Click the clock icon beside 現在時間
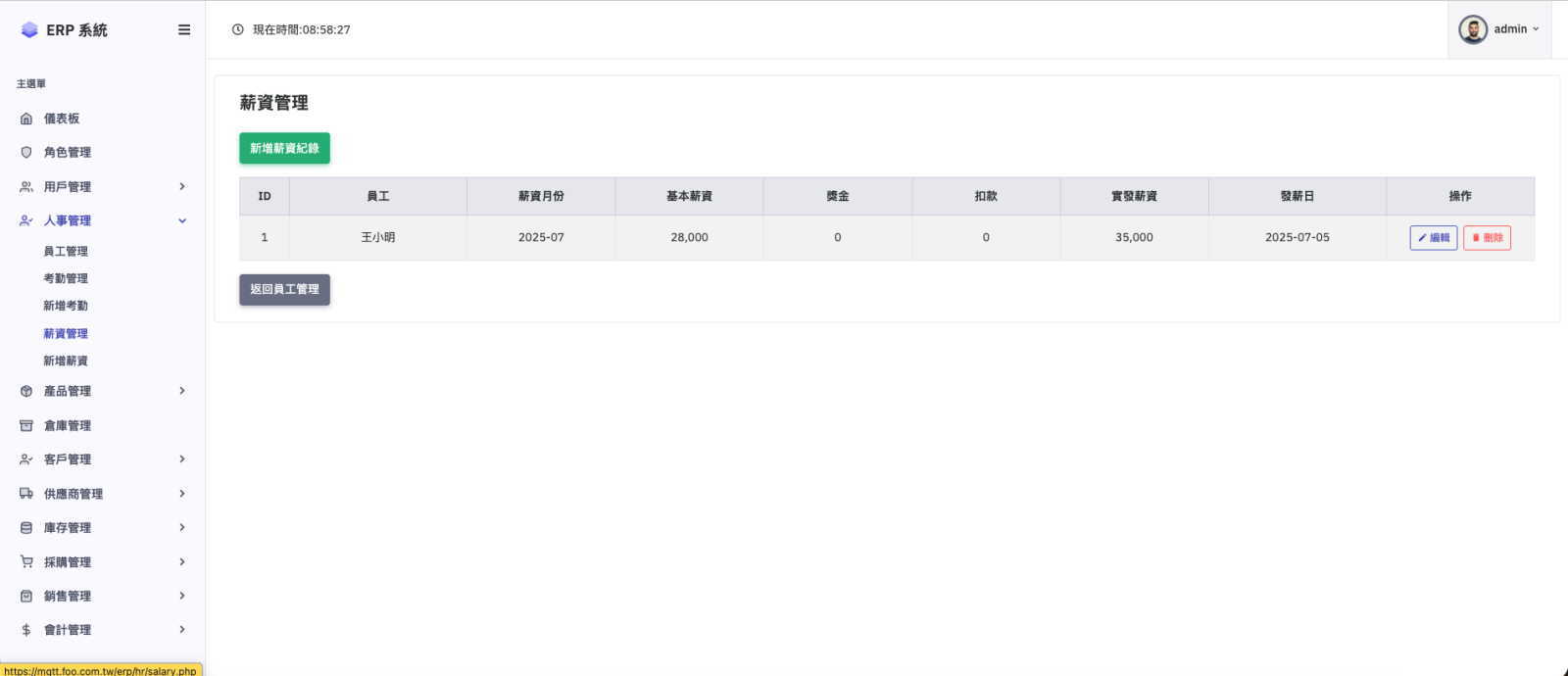The height and width of the screenshot is (676, 1568). point(237,29)
